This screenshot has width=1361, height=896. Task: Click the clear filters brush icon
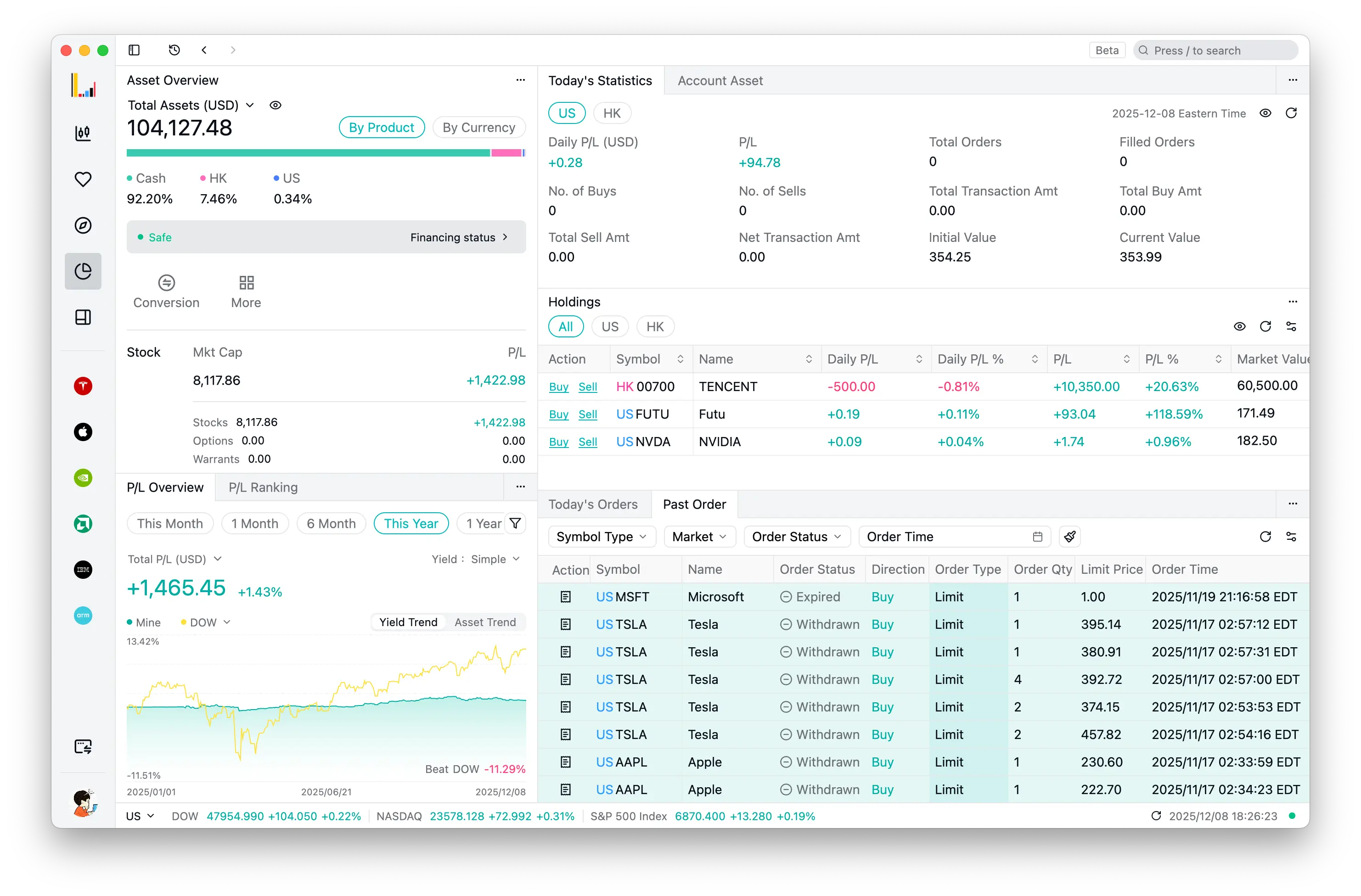point(1069,536)
